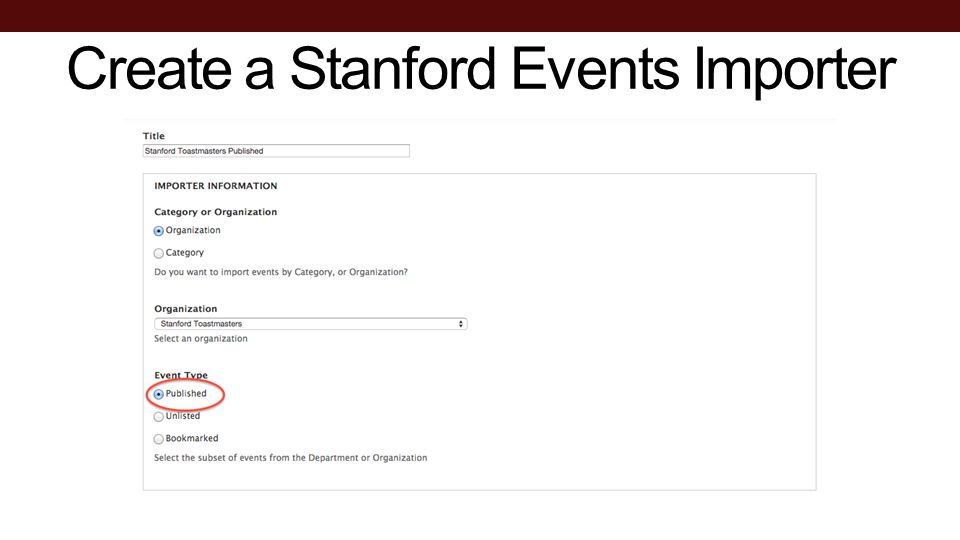Click 'Do you want to import events' help text
The height and width of the screenshot is (540, 960).
click(x=280, y=272)
